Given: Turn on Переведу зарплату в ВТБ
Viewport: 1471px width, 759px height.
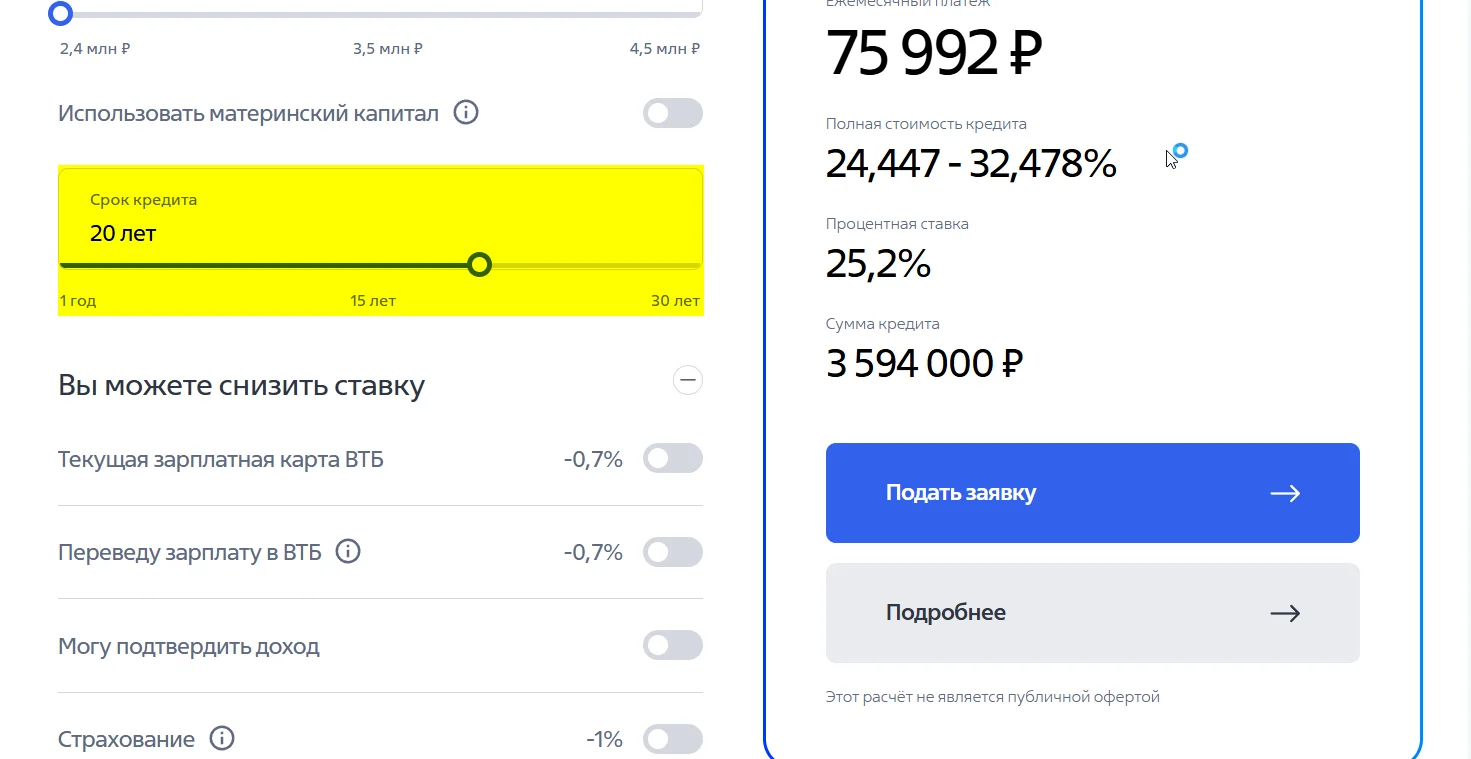Looking at the screenshot, I should (672, 552).
